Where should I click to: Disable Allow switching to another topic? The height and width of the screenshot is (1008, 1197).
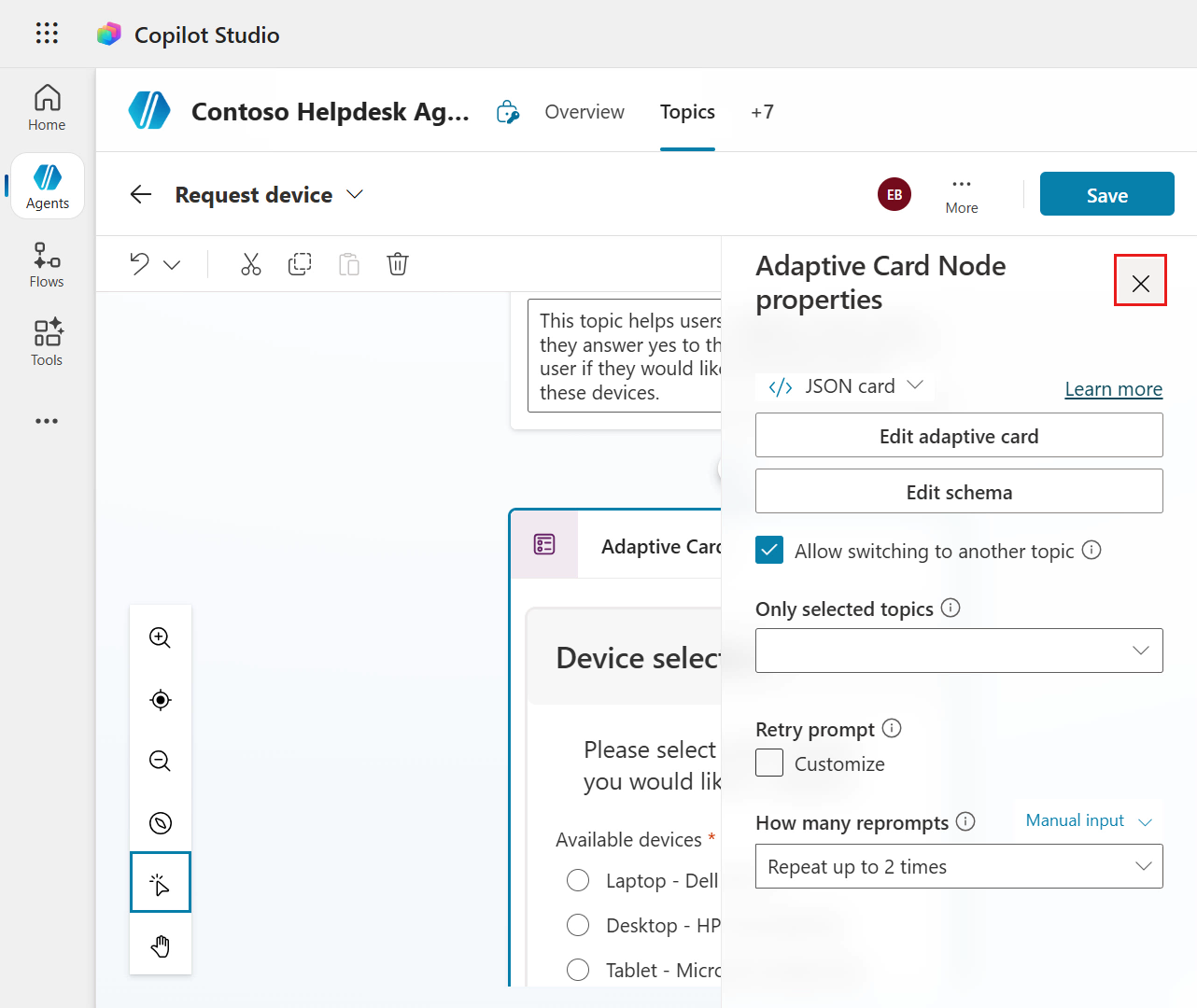pyautogui.click(x=769, y=550)
